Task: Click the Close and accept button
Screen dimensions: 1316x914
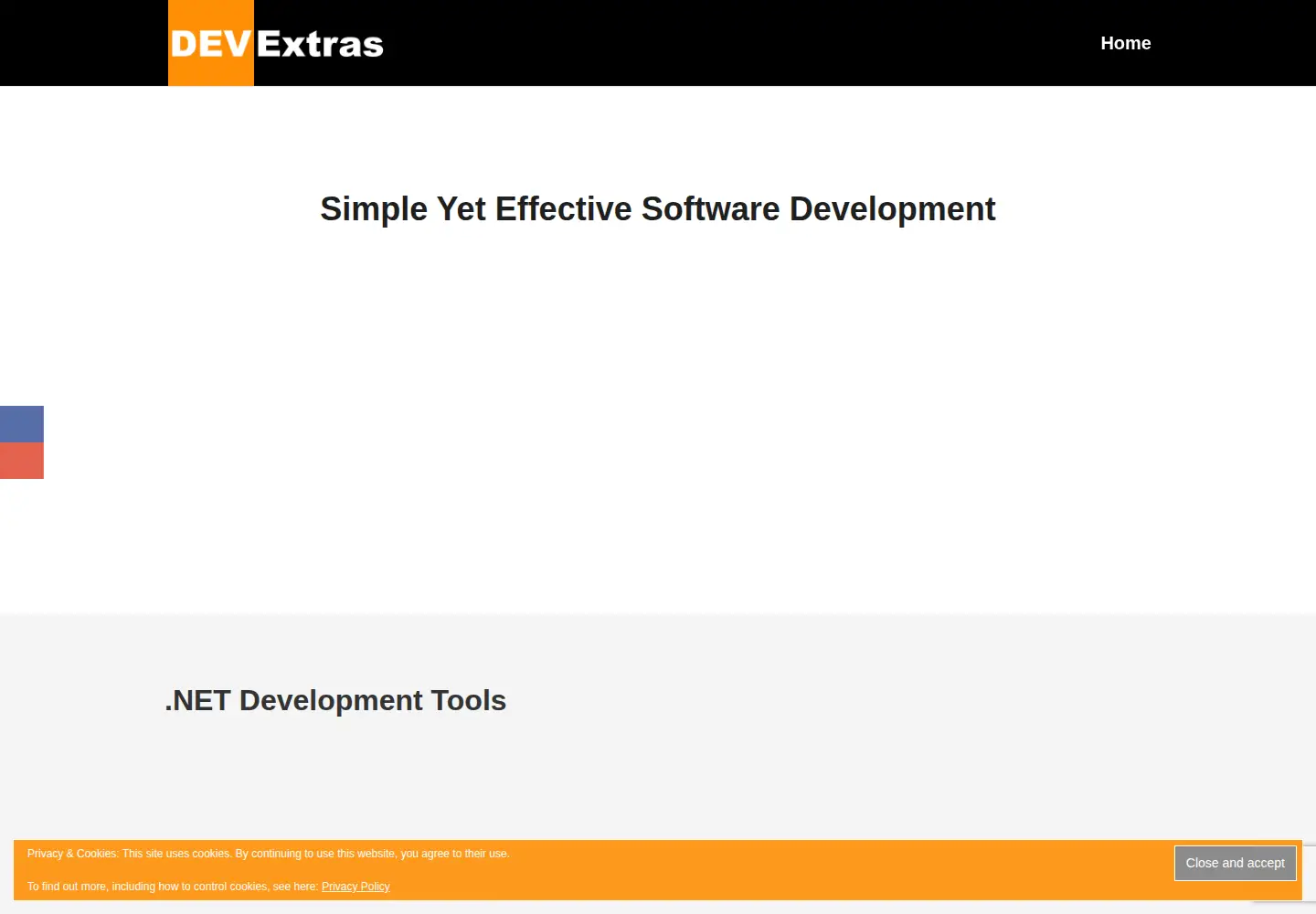Action: [1235, 863]
